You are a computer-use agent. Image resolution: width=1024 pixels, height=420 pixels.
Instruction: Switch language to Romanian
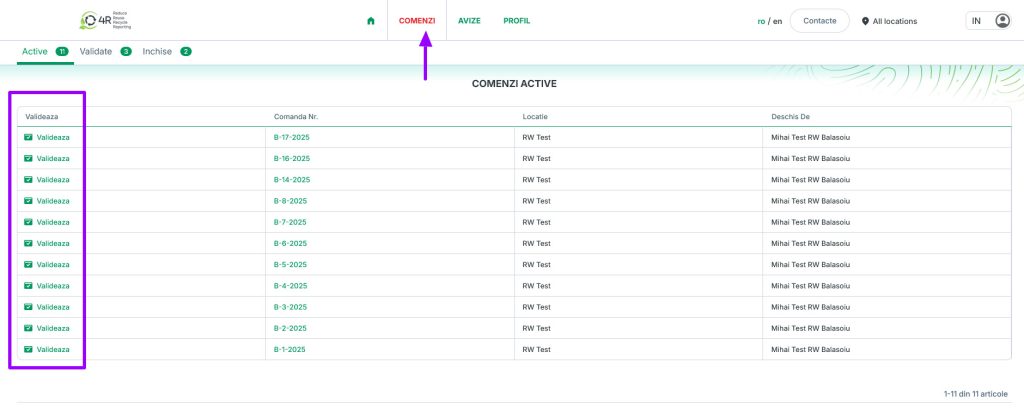[761, 21]
